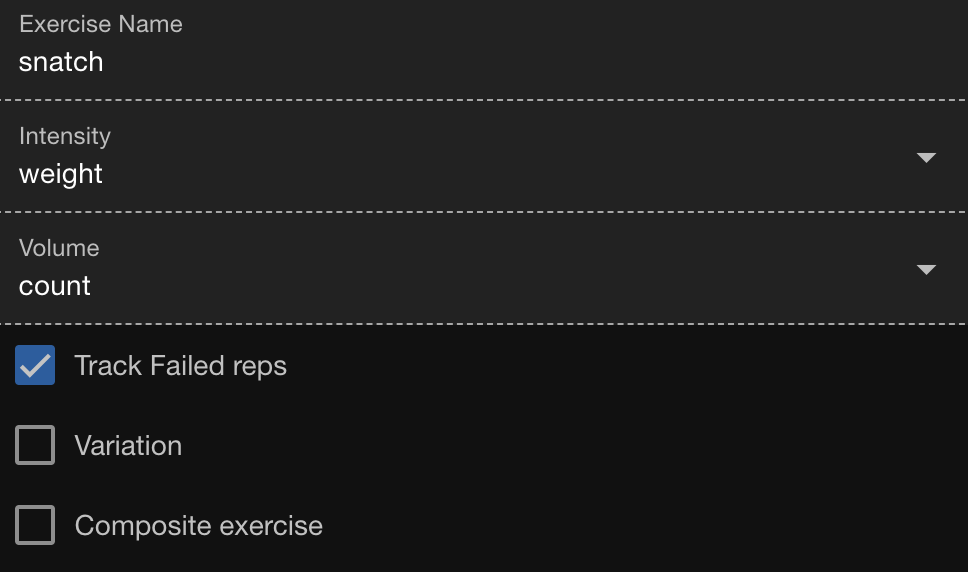Click the 'Track Failed reps' label text

[180, 366]
